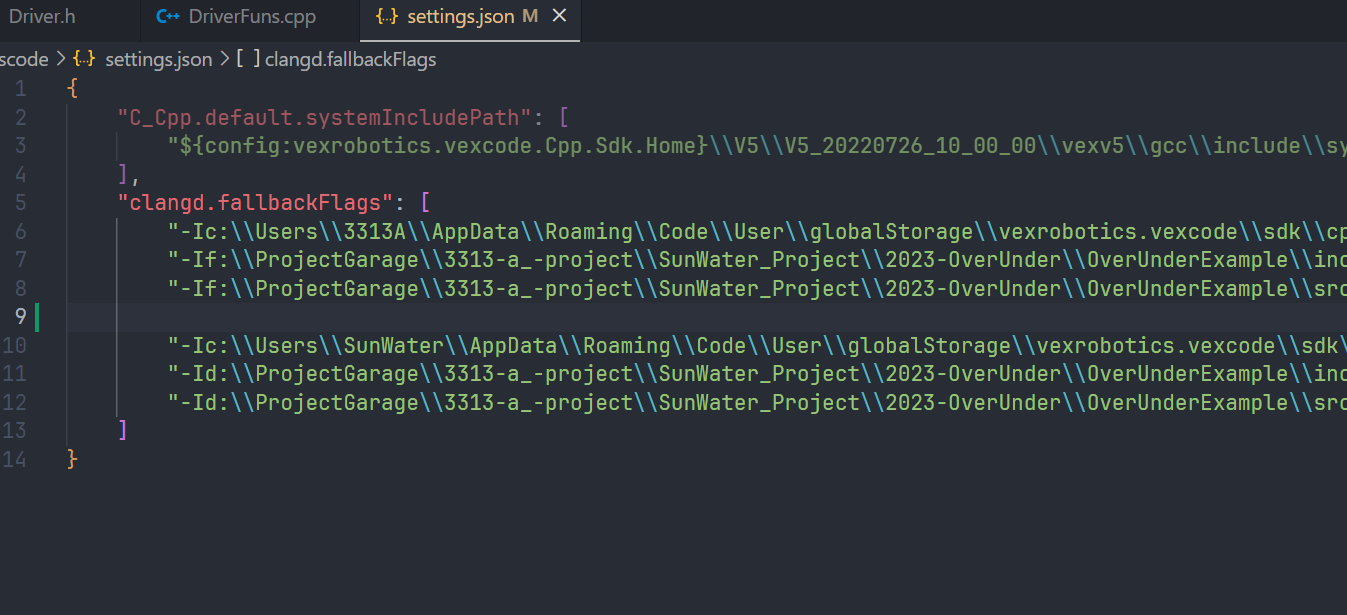Click the closing brace on line 14
Screen dimensions: 1347x615
tap(71, 460)
